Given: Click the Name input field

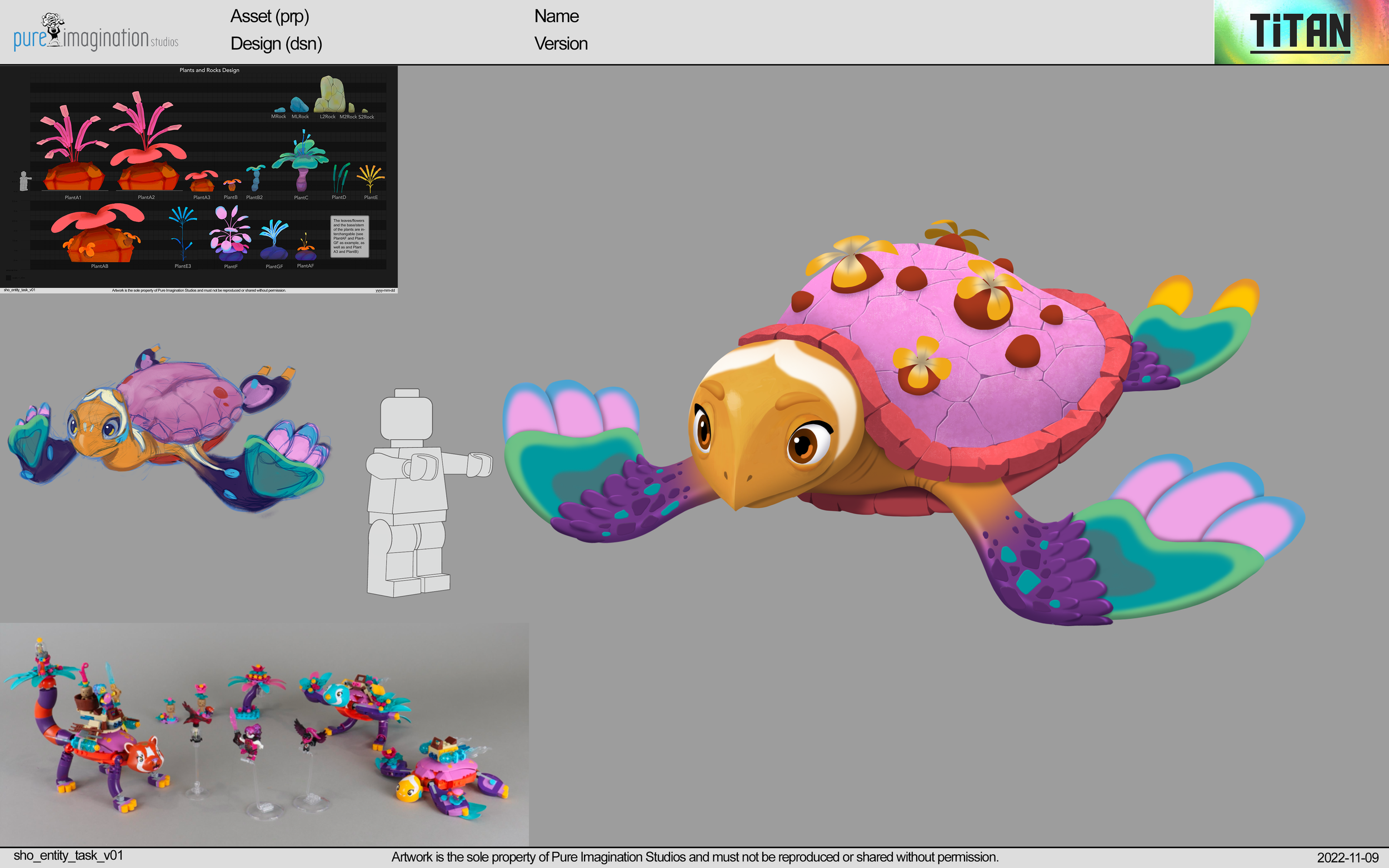Looking at the screenshot, I should click(x=556, y=16).
